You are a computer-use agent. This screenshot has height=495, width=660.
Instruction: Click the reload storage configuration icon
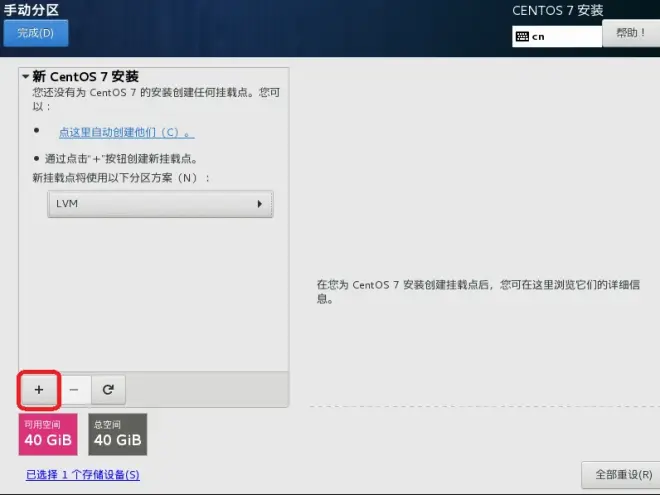(x=108, y=390)
